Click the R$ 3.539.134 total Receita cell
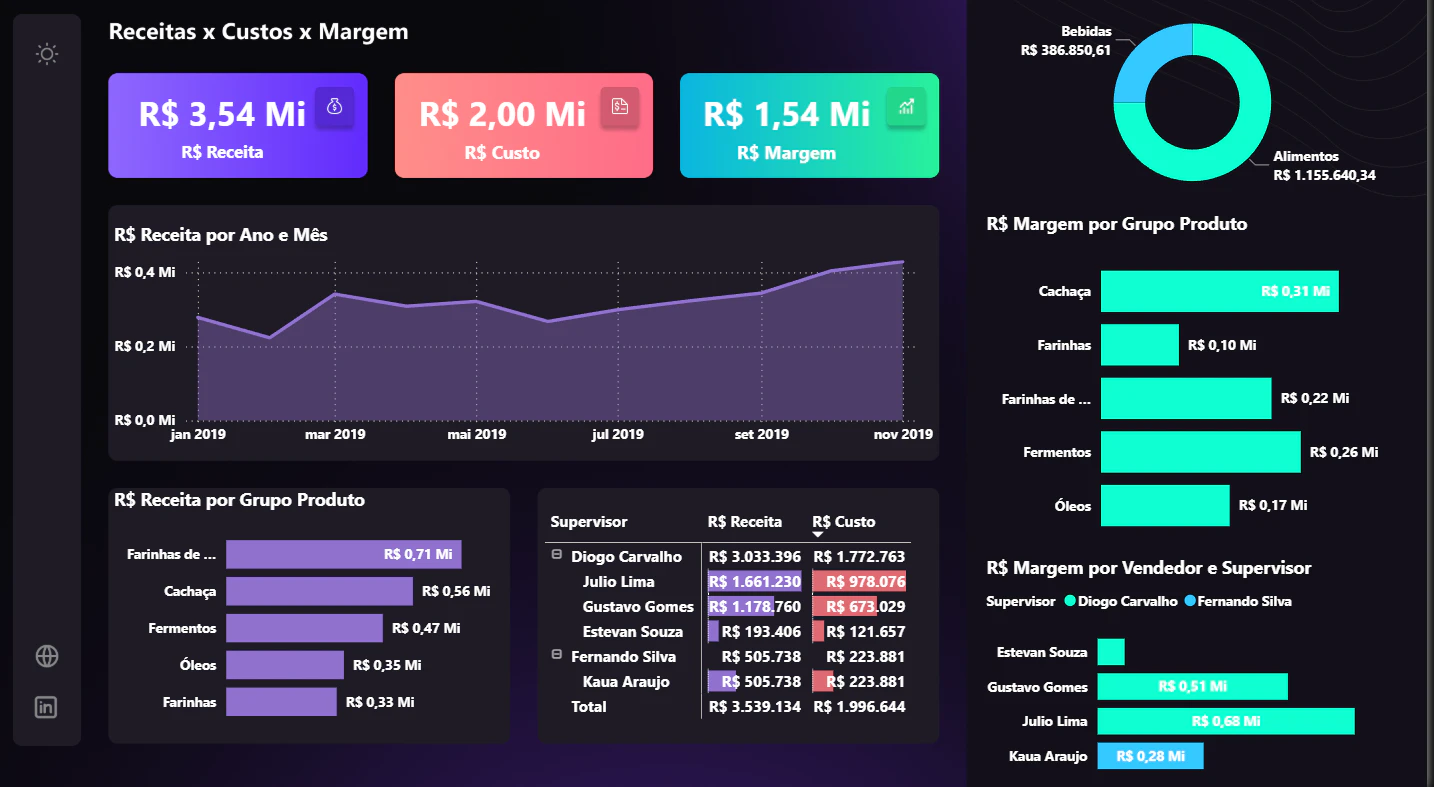This screenshot has height=787, width=1434. tap(755, 707)
